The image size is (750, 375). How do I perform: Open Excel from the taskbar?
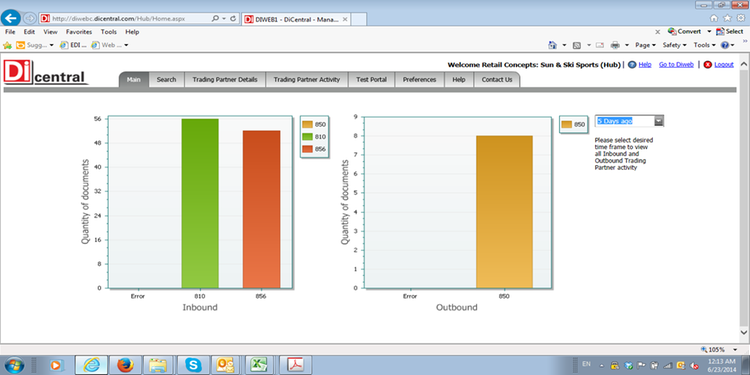pos(259,365)
